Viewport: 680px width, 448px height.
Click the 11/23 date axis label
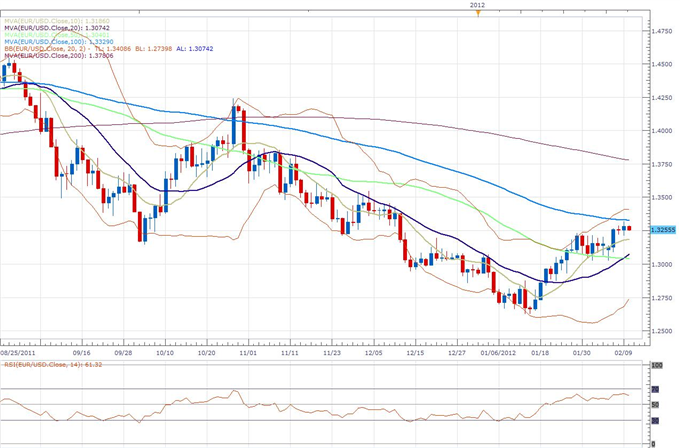332,353
